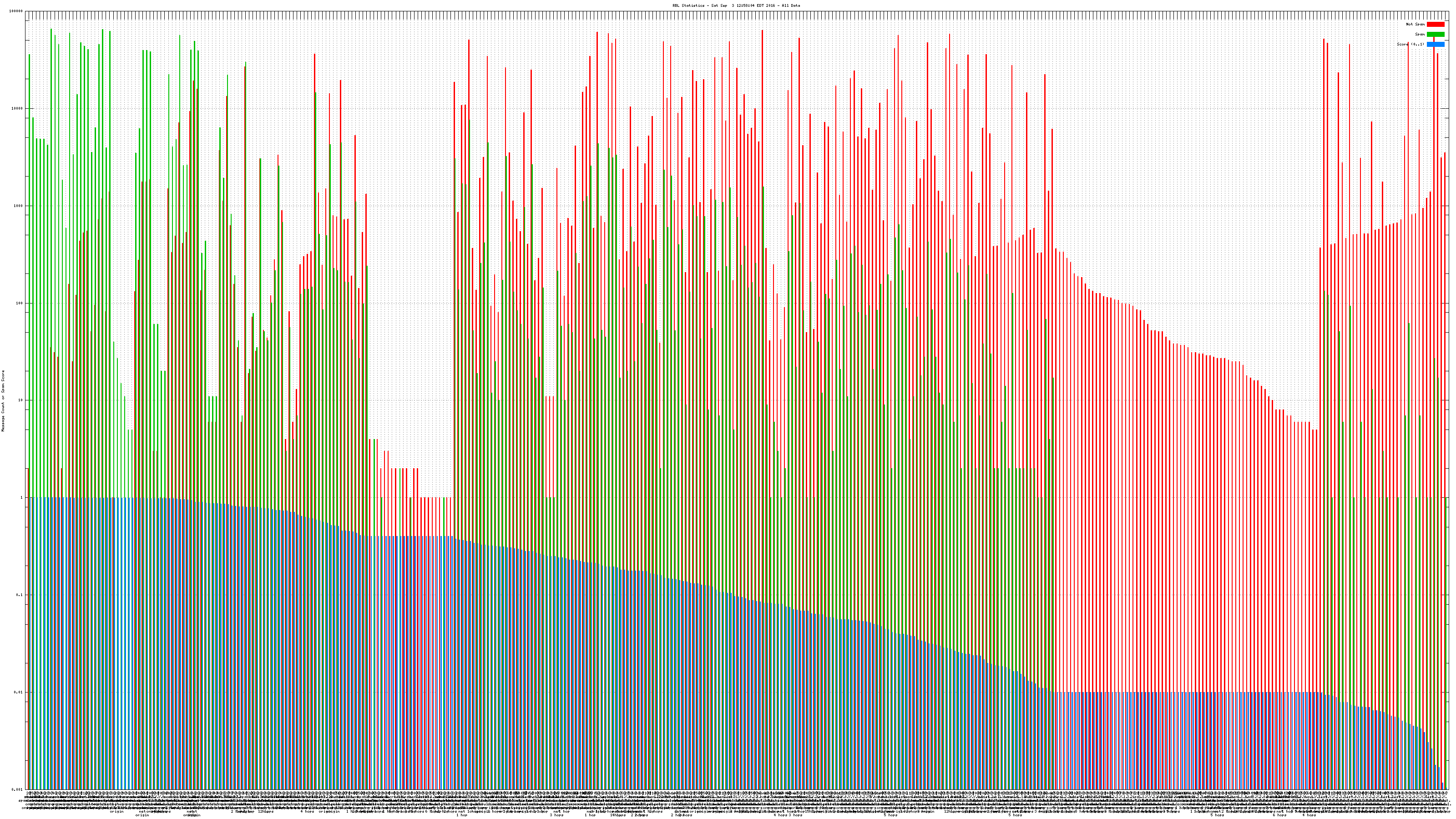Viewport: 1456px width, 819px height.
Task: Click the 'Message Count or Spam Score' axis label
Action: (3, 401)
